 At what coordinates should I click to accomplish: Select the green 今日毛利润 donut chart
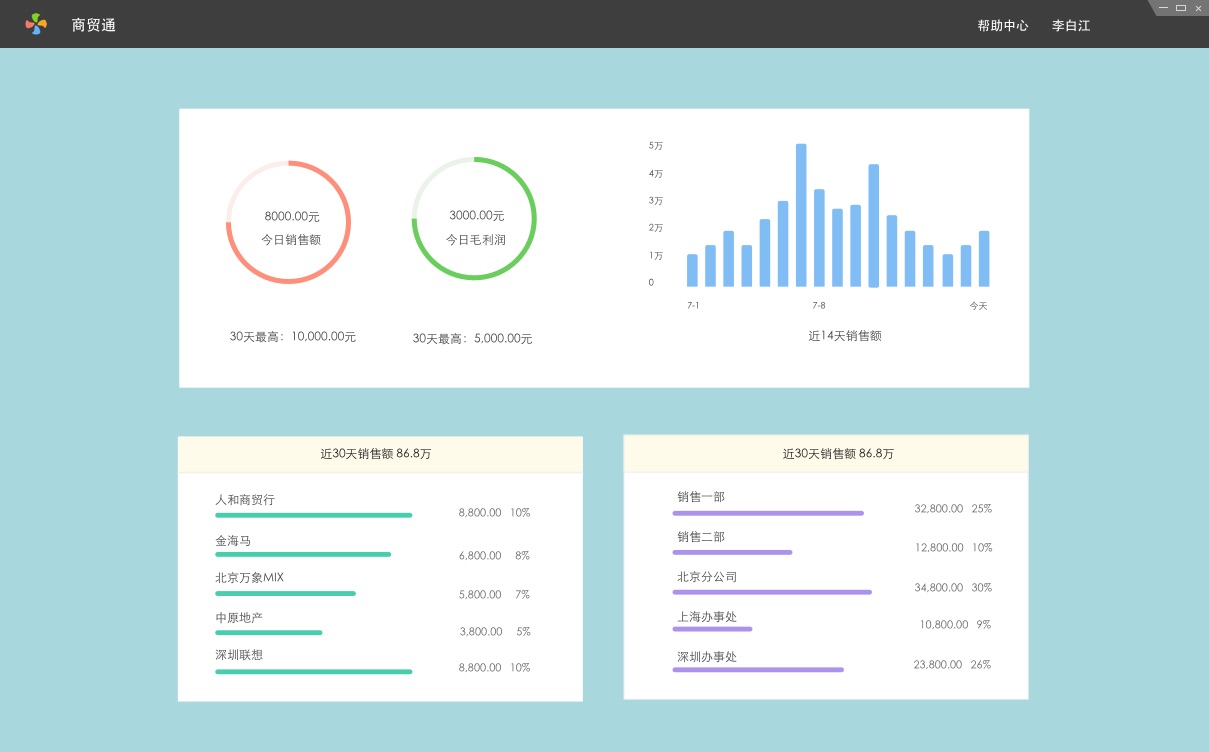click(x=474, y=219)
